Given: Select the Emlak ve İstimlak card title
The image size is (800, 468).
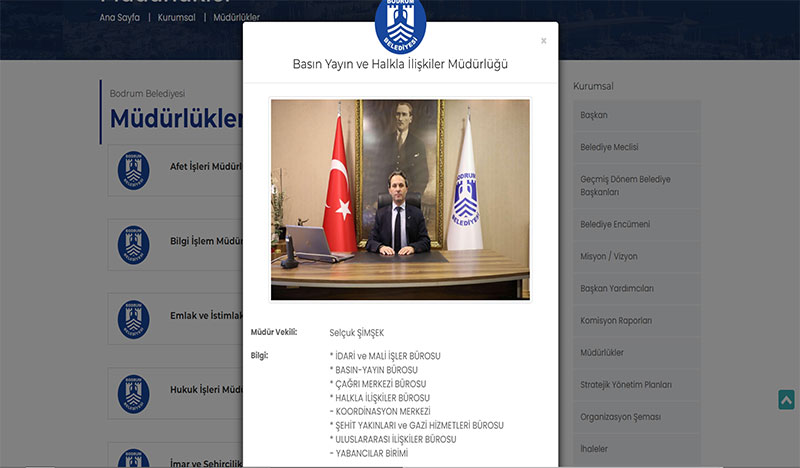Looking at the screenshot, I should click(x=206, y=315).
